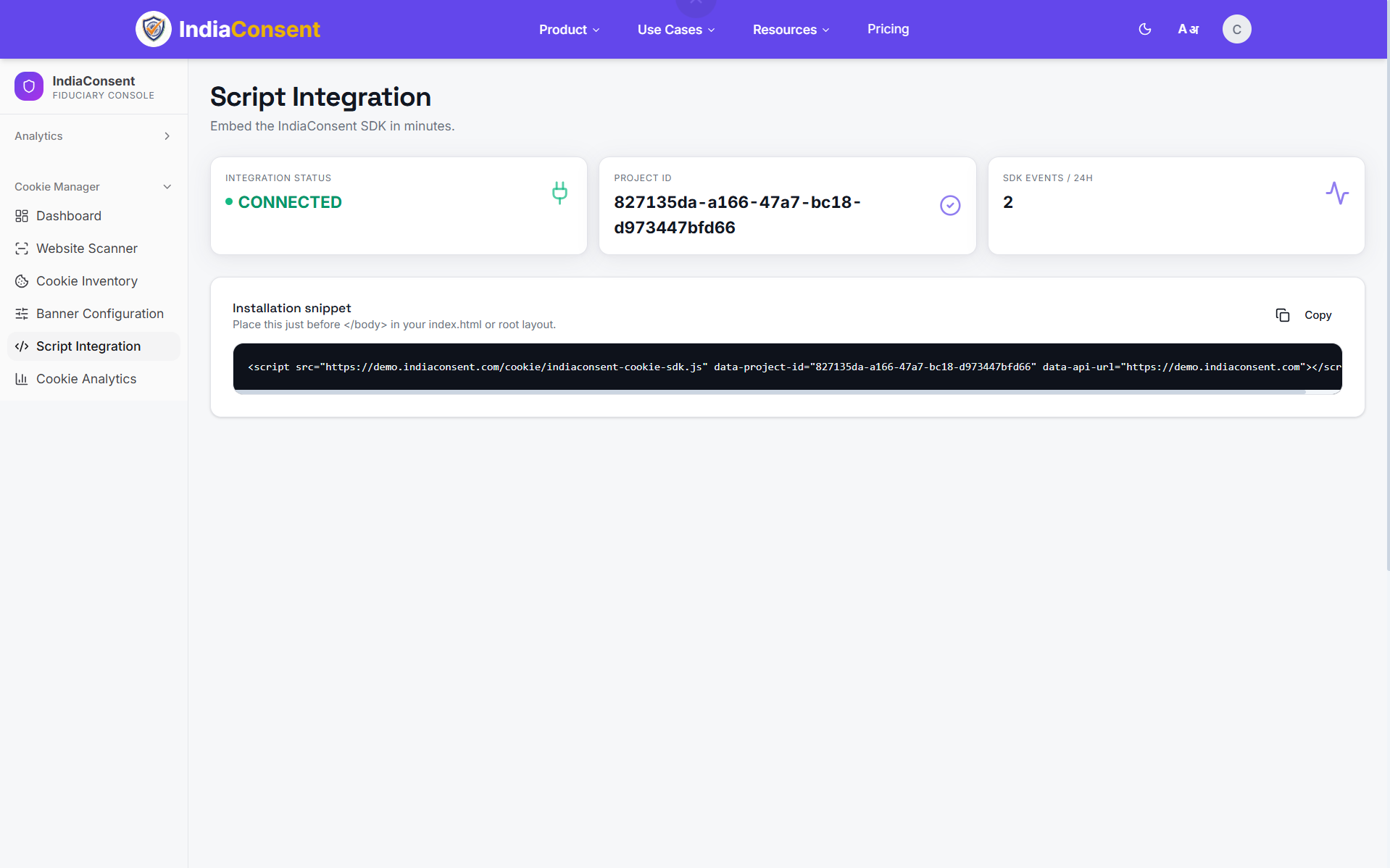Image resolution: width=1390 pixels, height=868 pixels.
Task: Open the user avatar menu
Action: click(x=1237, y=29)
